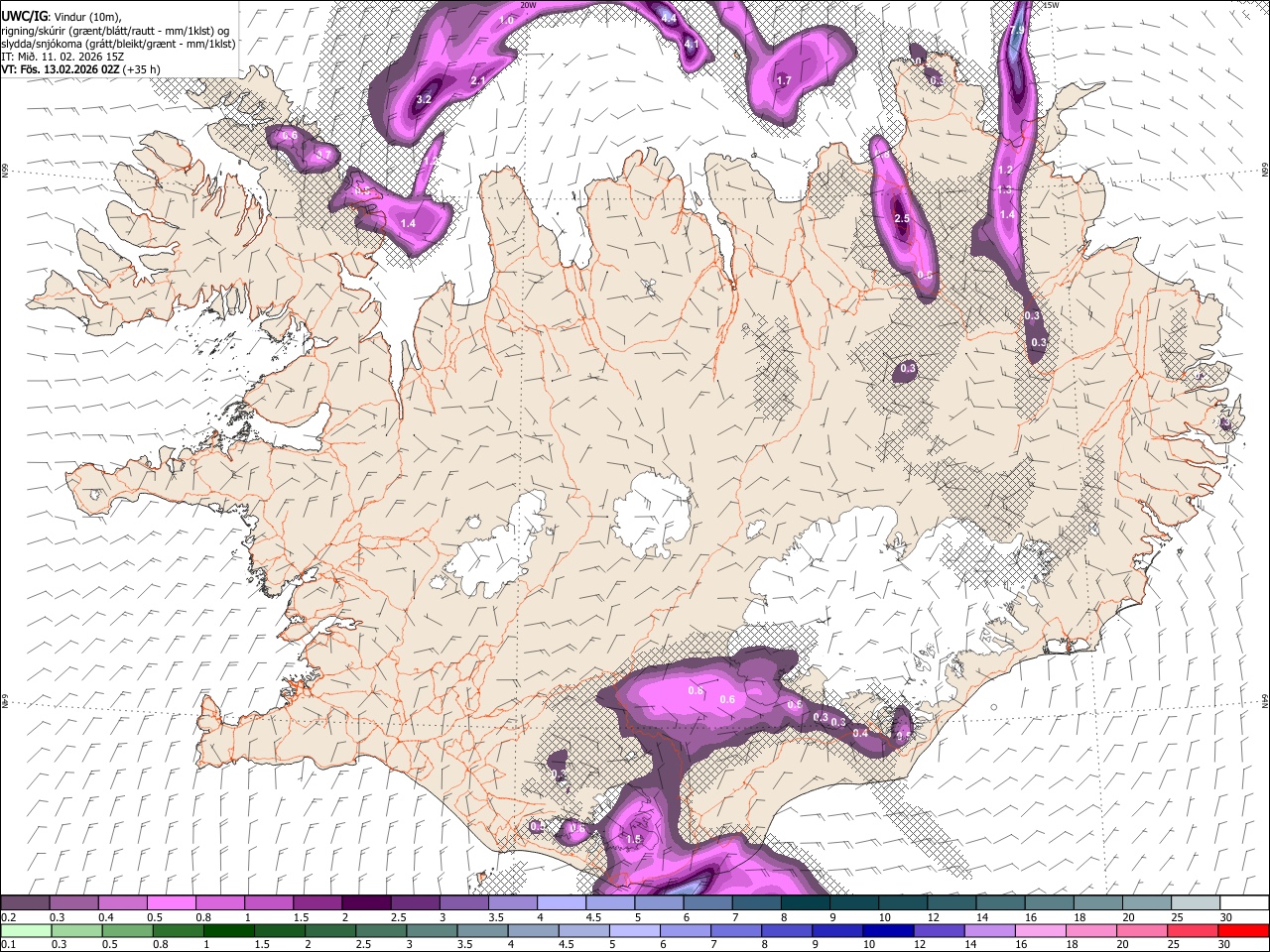
Task: Pick the lower legend swatch labeled 0.1
Action: pyautogui.click(x=25, y=931)
